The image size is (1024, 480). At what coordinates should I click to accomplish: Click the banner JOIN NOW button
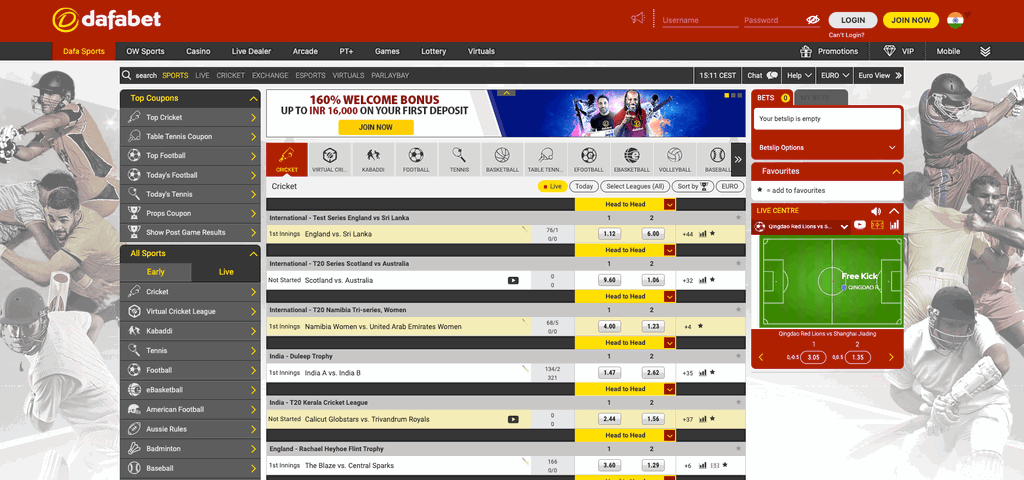click(376, 127)
